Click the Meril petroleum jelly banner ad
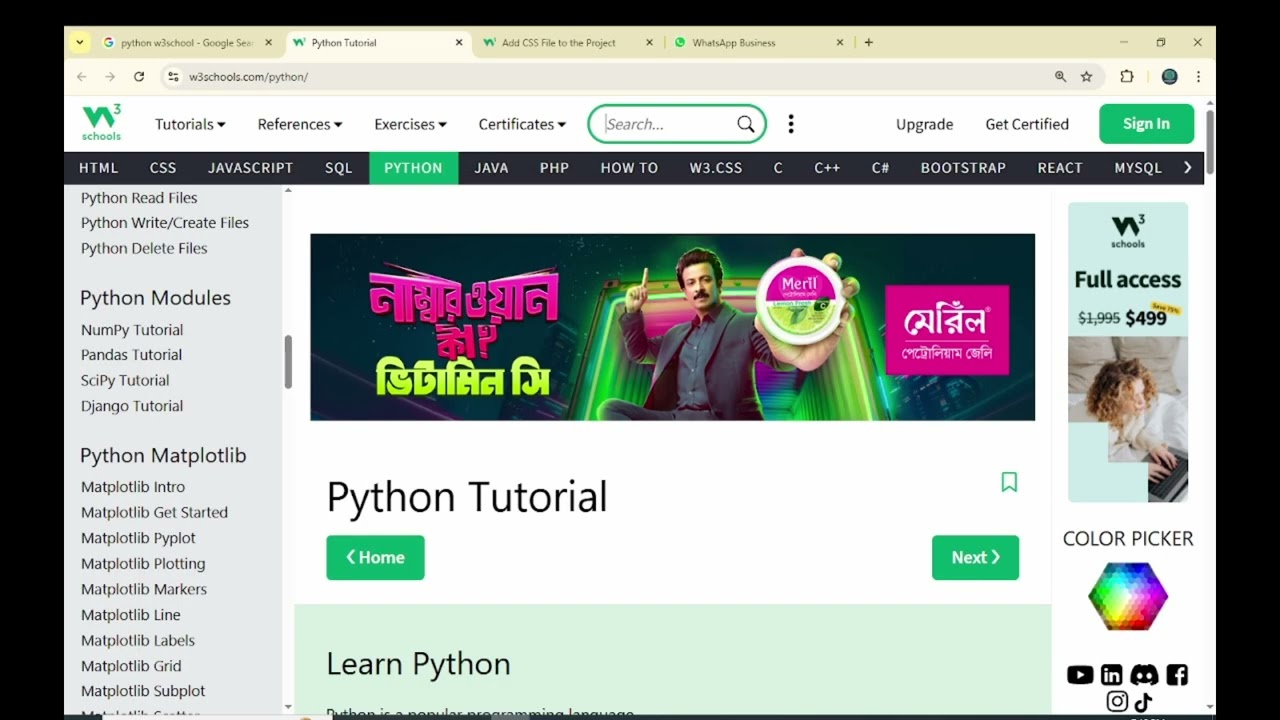Viewport: 1280px width, 720px height. tap(672, 327)
